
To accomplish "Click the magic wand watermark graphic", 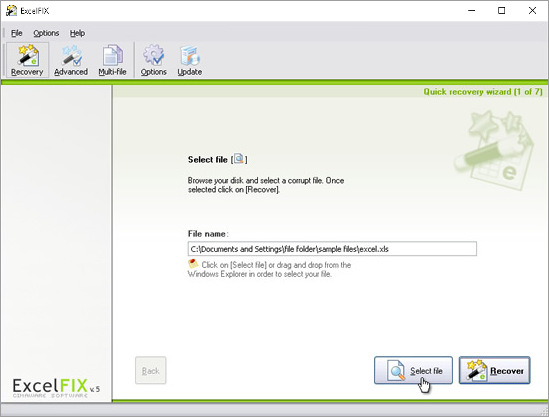I will click(x=494, y=151).
